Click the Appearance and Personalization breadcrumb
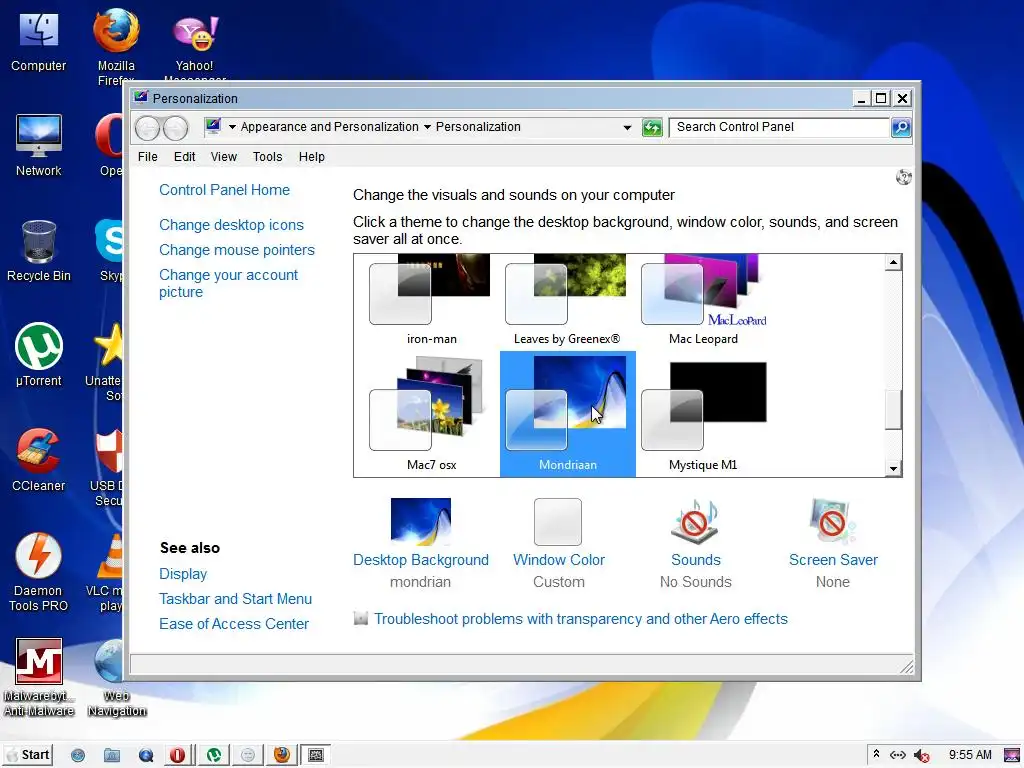The image size is (1024, 768). pos(330,127)
